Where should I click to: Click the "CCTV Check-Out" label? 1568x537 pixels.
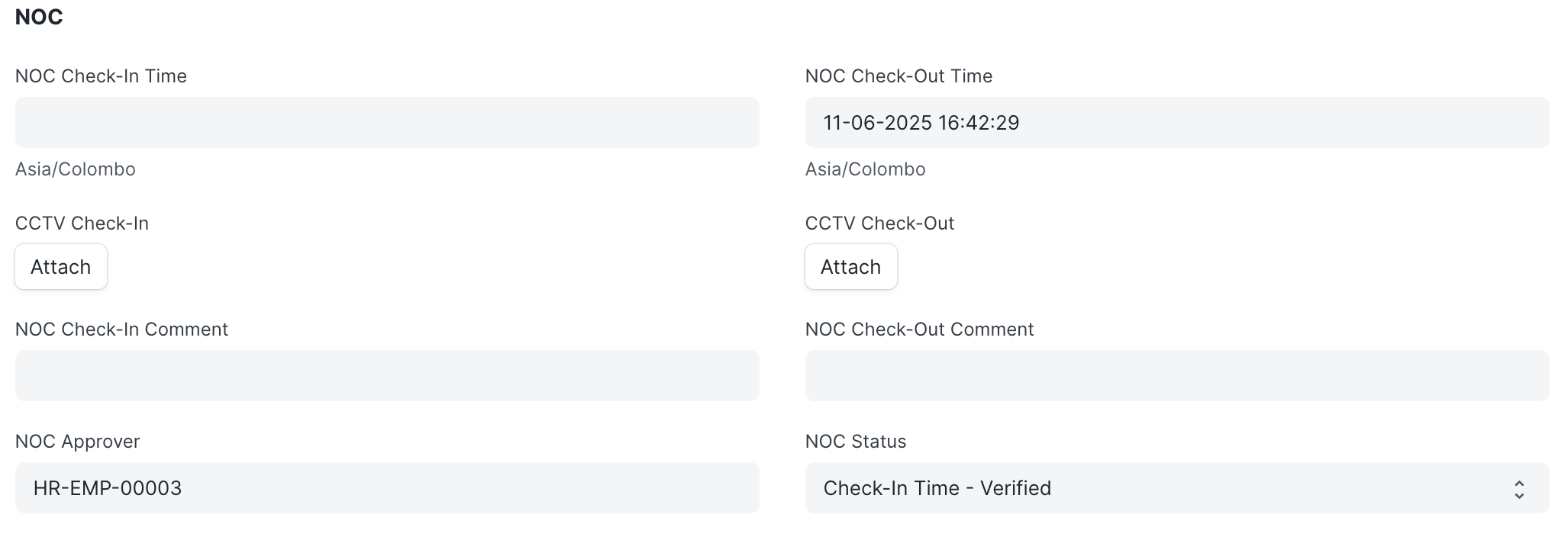point(879,223)
